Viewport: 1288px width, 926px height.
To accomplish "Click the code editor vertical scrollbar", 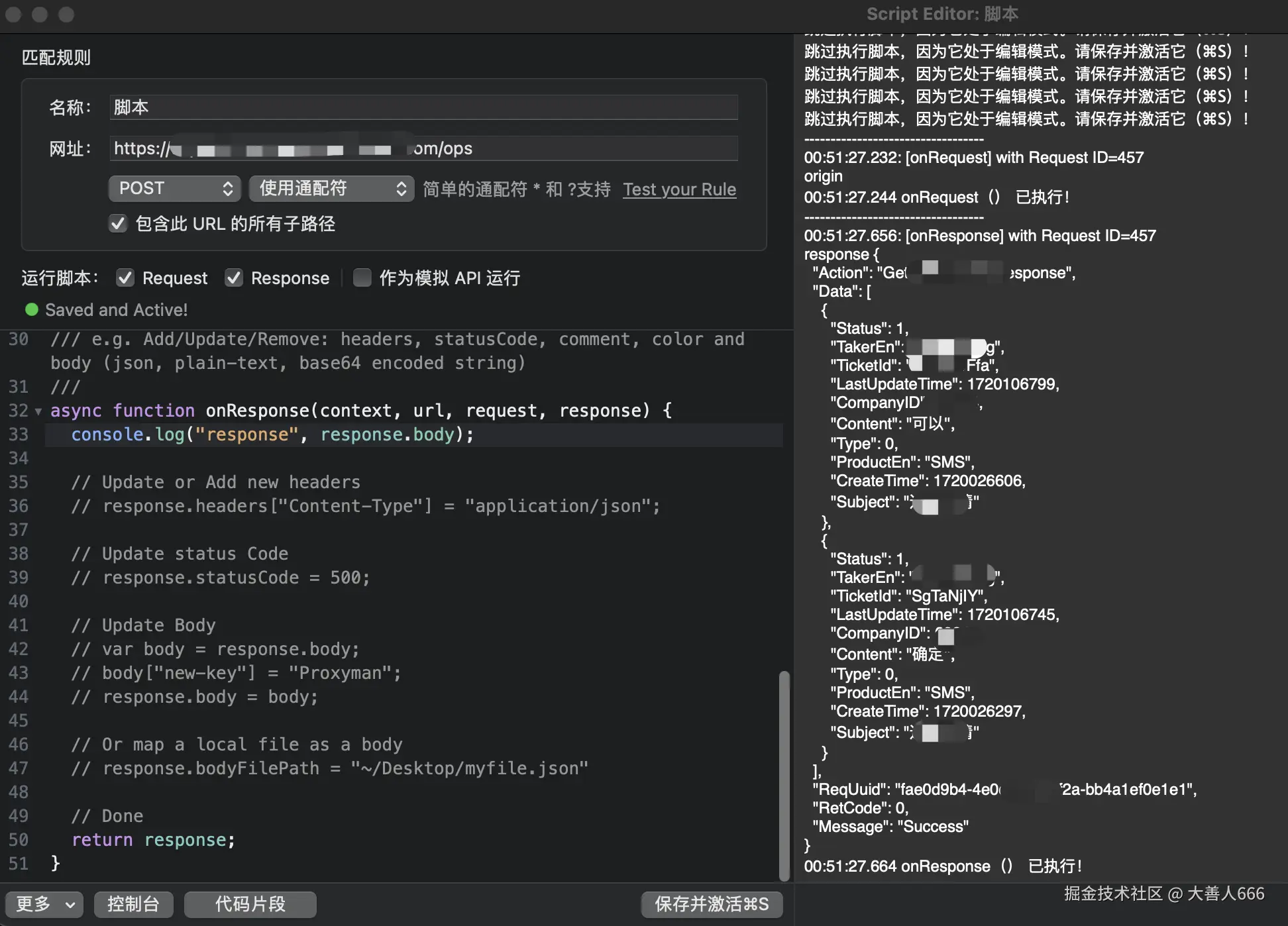I will (x=784, y=775).
